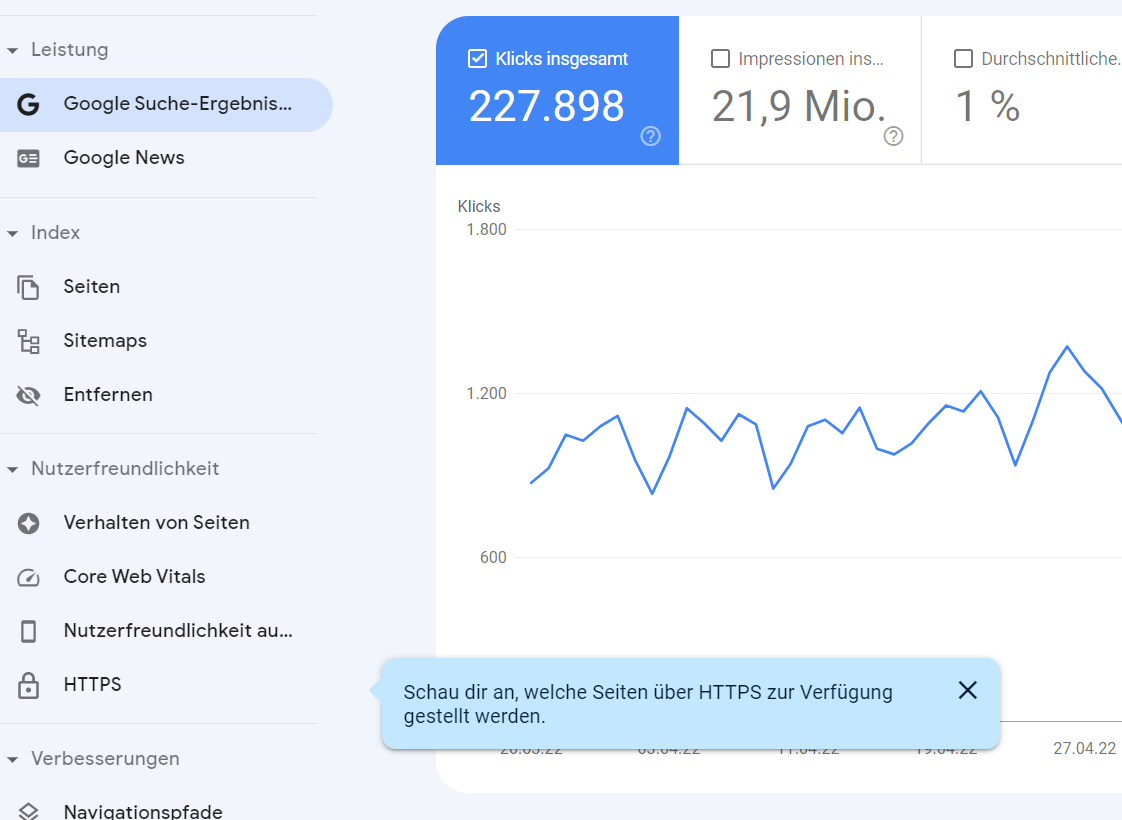The width and height of the screenshot is (1122, 820).
Task: Enable the Impressionen insgesamt checkbox
Action: coord(720,59)
